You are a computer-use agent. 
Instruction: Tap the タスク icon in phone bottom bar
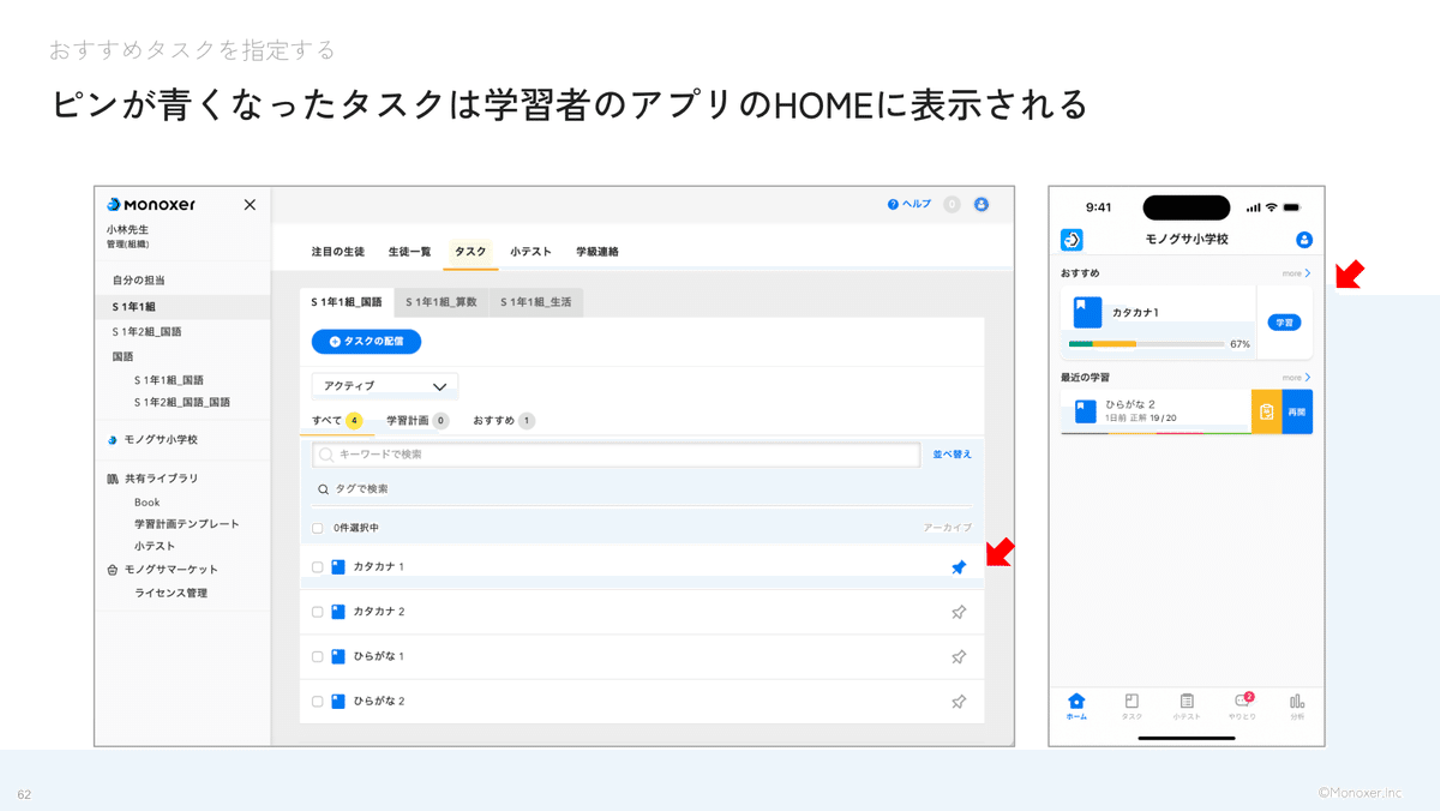click(x=1132, y=706)
